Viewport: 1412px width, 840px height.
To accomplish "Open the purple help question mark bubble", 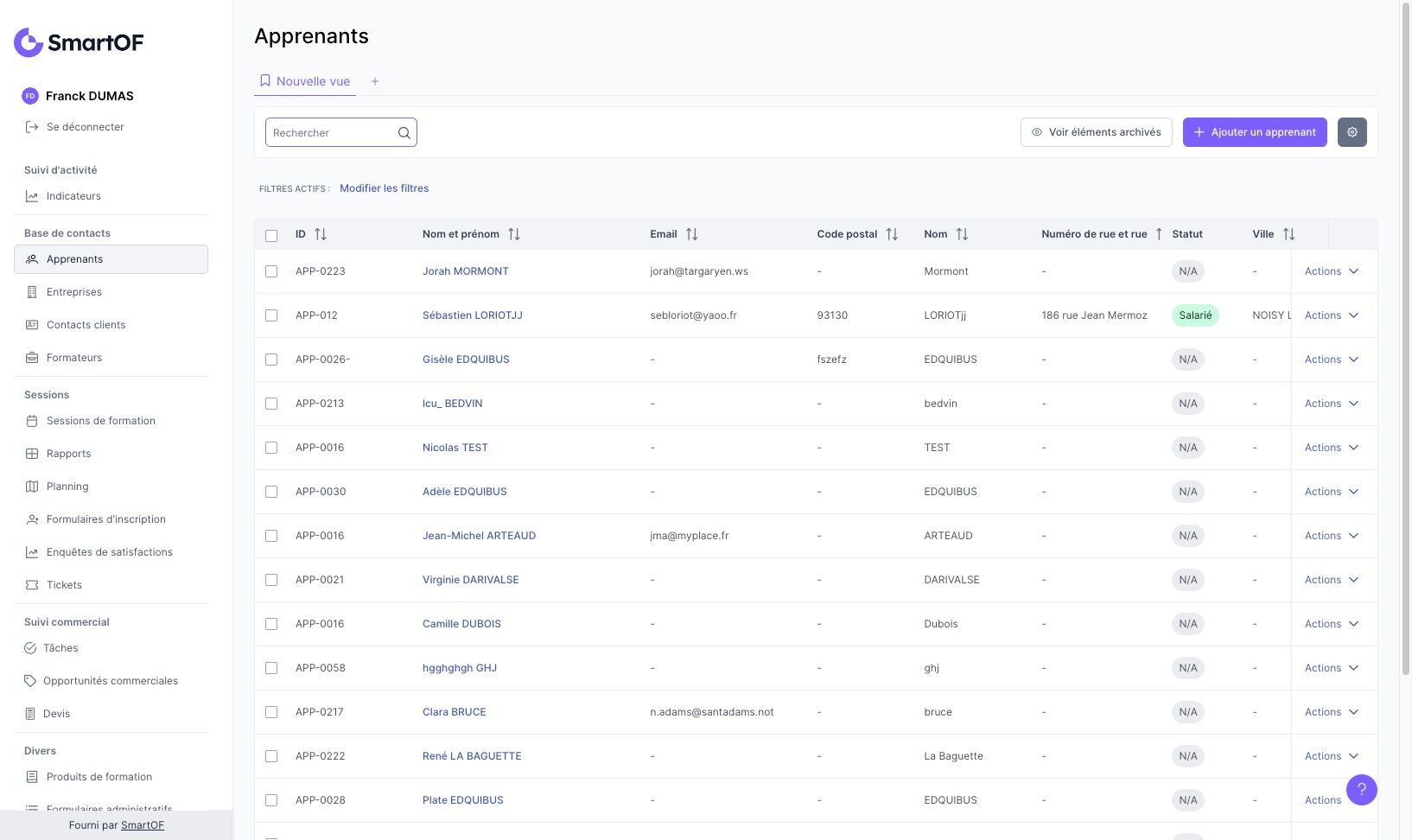I will click(x=1361, y=789).
